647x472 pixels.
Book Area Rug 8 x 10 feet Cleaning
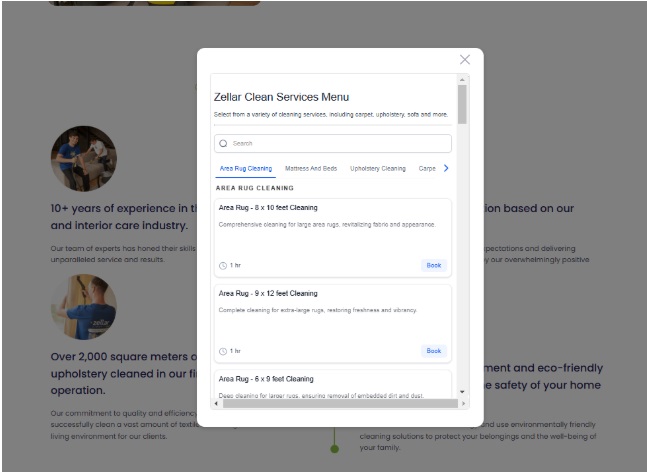(x=434, y=265)
